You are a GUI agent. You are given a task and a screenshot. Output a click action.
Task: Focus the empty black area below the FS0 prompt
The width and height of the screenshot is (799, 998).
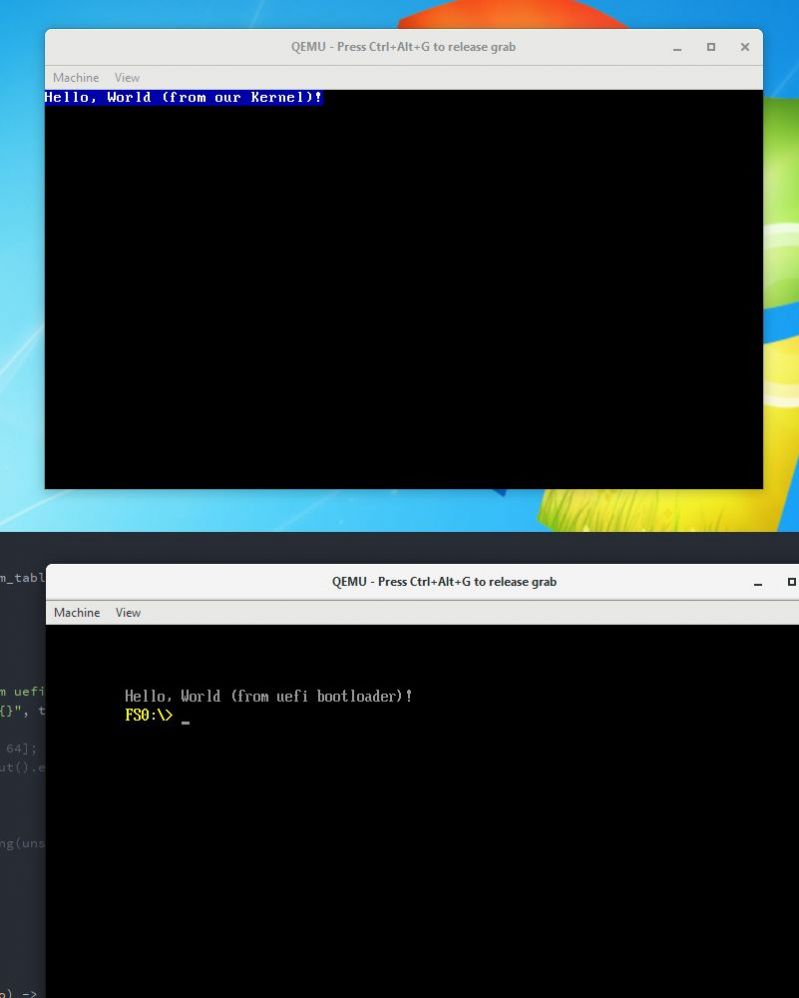coord(420,860)
